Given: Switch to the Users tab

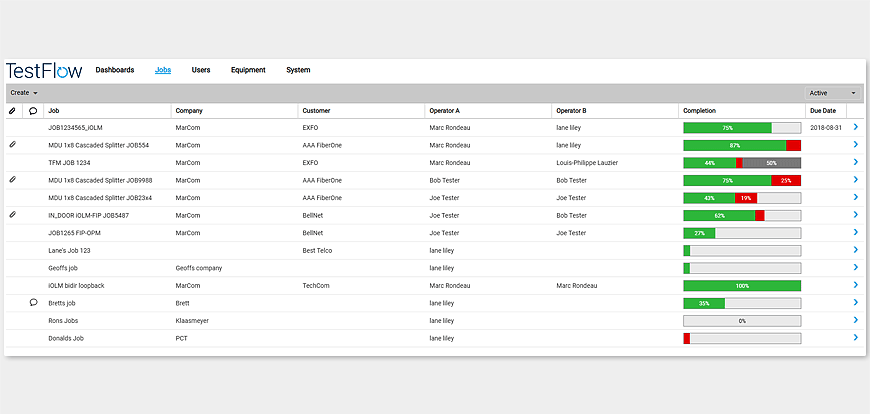Looking at the screenshot, I should [x=201, y=70].
